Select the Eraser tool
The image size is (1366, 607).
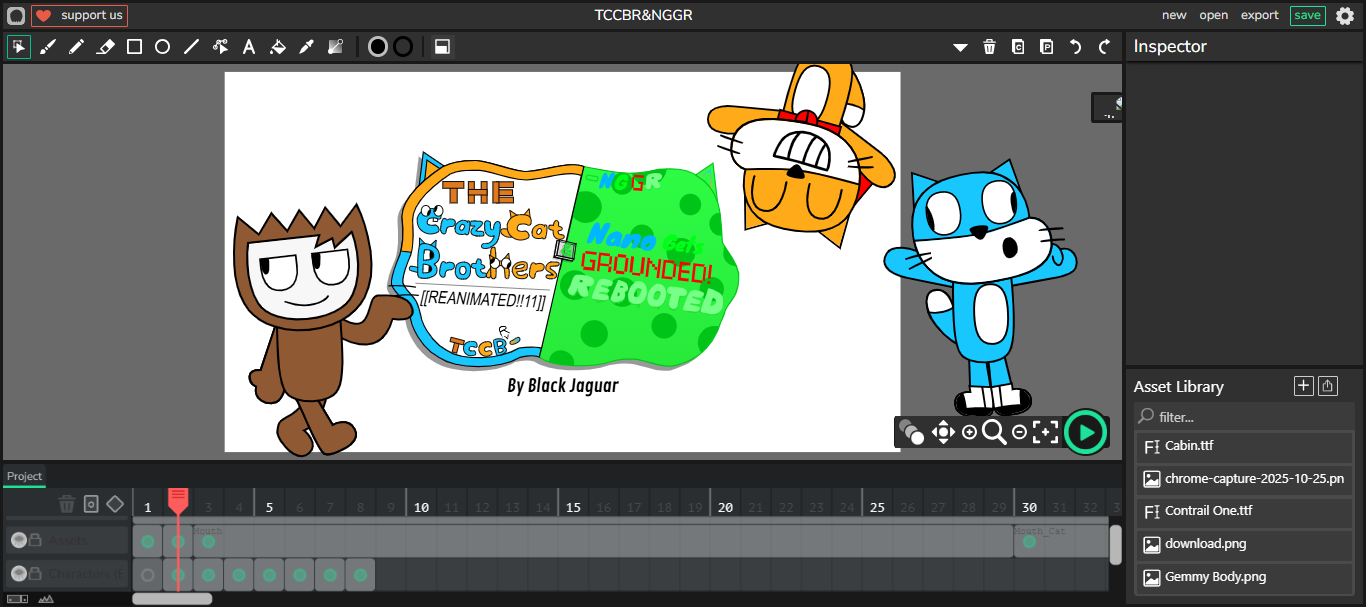pos(105,47)
